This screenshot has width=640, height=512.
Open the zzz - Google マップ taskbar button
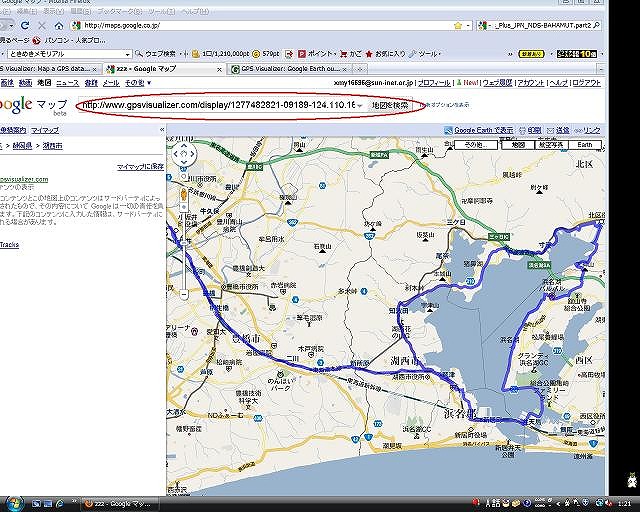point(119,504)
